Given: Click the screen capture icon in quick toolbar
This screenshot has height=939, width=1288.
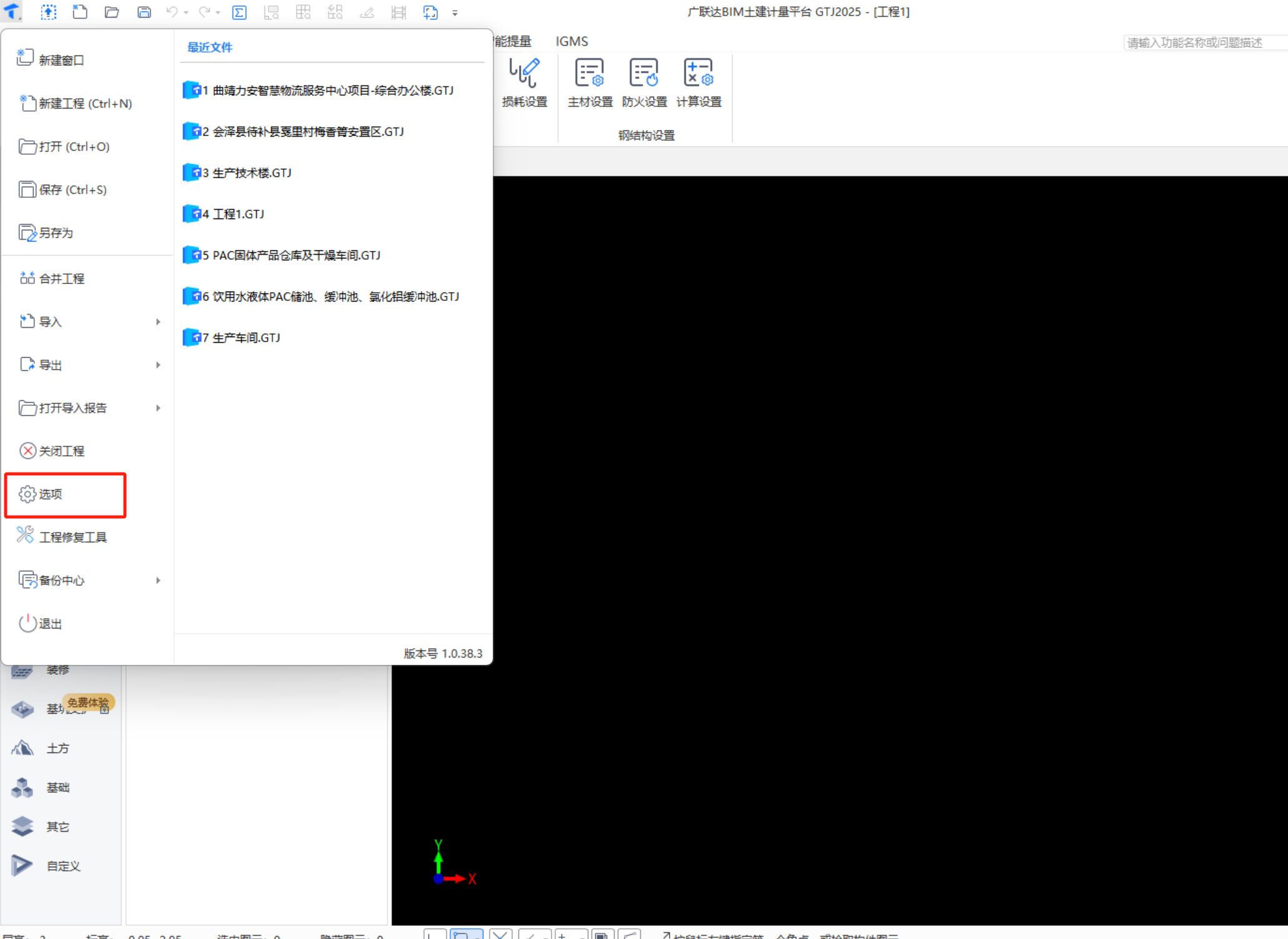Looking at the screenshot, I should click(430, 12).
